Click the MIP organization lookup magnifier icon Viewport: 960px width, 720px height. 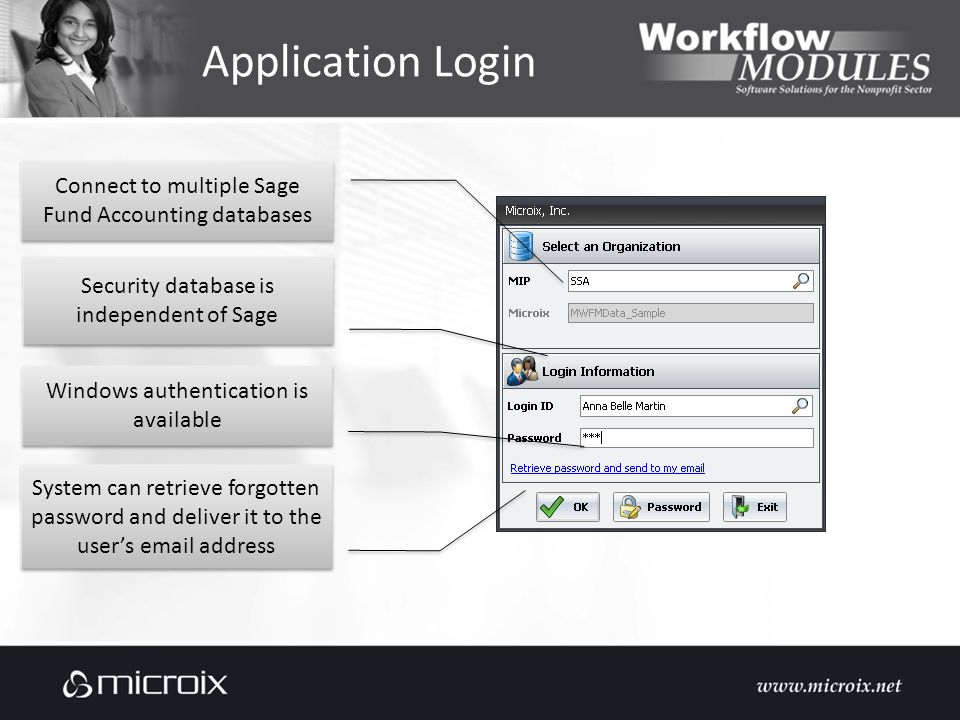pos(801,281)
